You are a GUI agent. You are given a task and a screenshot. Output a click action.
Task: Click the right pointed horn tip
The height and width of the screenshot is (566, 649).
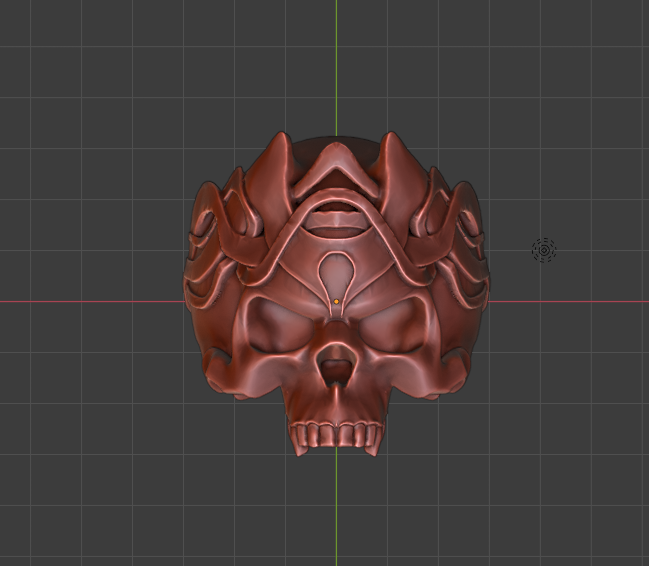tap(391, 140)
